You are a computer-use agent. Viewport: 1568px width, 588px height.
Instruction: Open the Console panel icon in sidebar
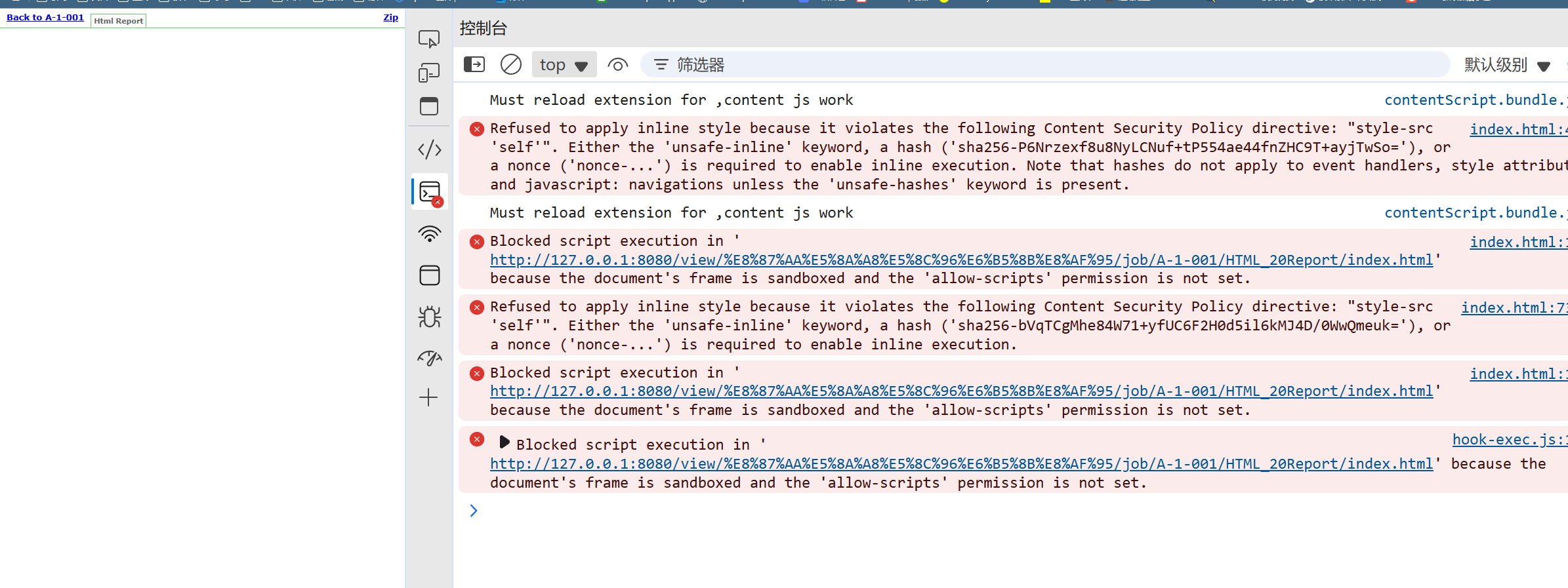430,193
